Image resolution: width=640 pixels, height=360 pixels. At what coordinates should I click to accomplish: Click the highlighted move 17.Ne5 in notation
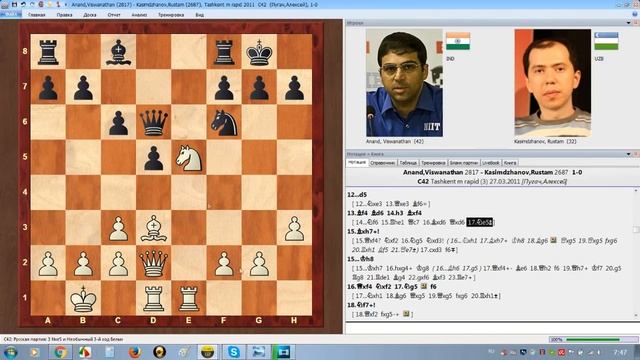(480, 222)
